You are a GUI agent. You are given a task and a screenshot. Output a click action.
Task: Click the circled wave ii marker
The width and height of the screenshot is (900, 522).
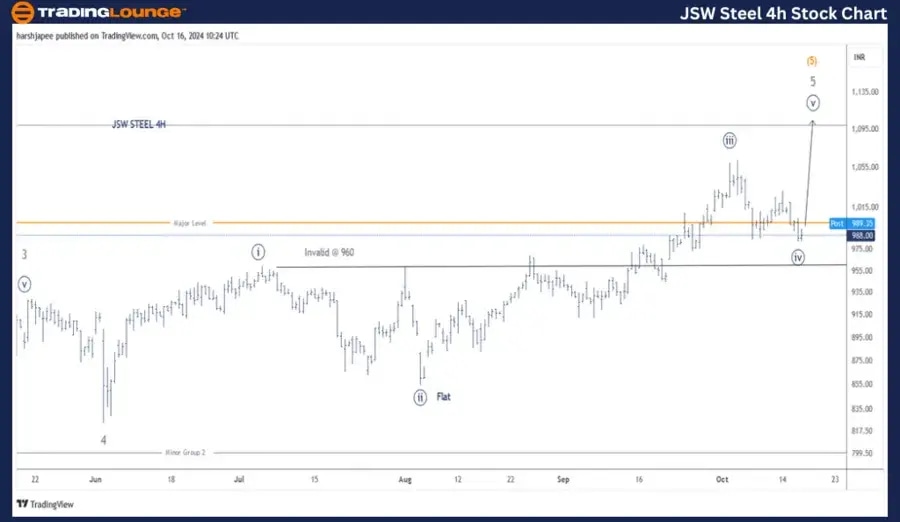(x=420, y=397)
